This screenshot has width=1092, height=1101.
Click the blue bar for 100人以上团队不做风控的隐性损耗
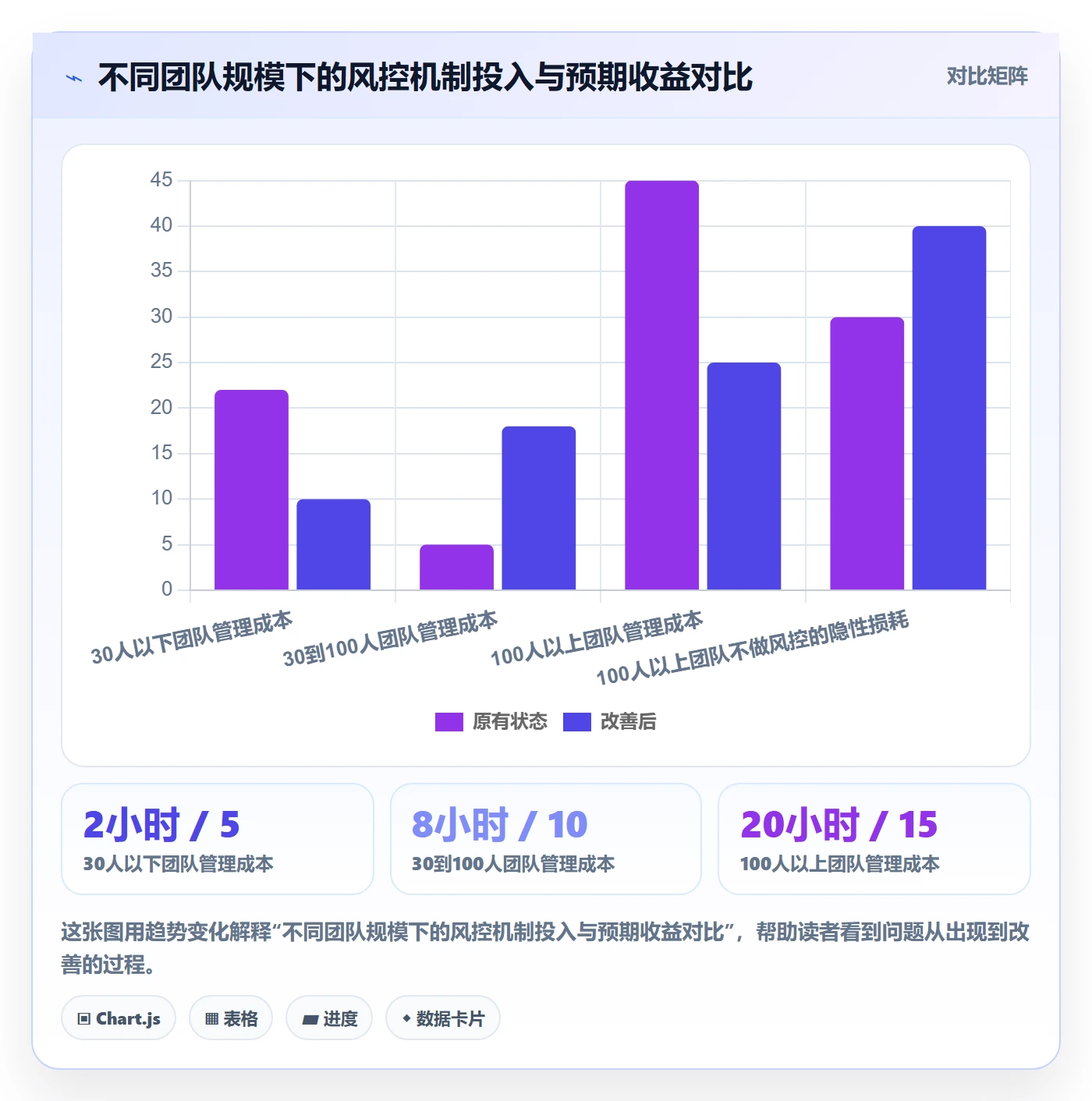point(949,408)
